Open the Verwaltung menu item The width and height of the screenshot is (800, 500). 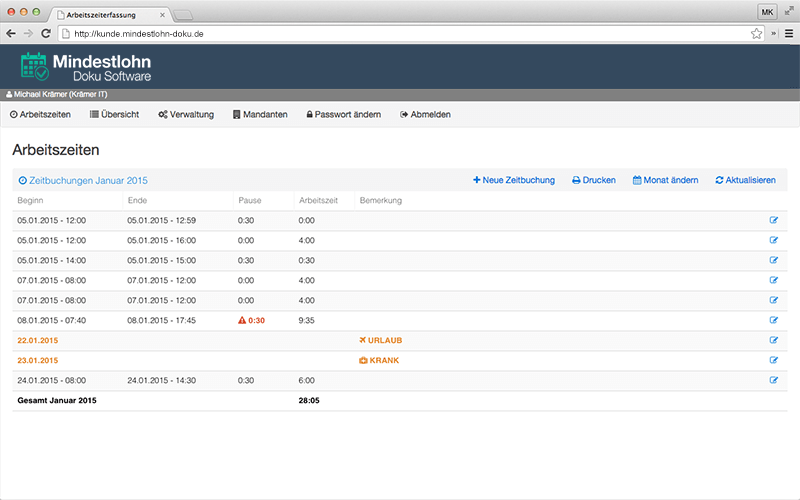186,114
